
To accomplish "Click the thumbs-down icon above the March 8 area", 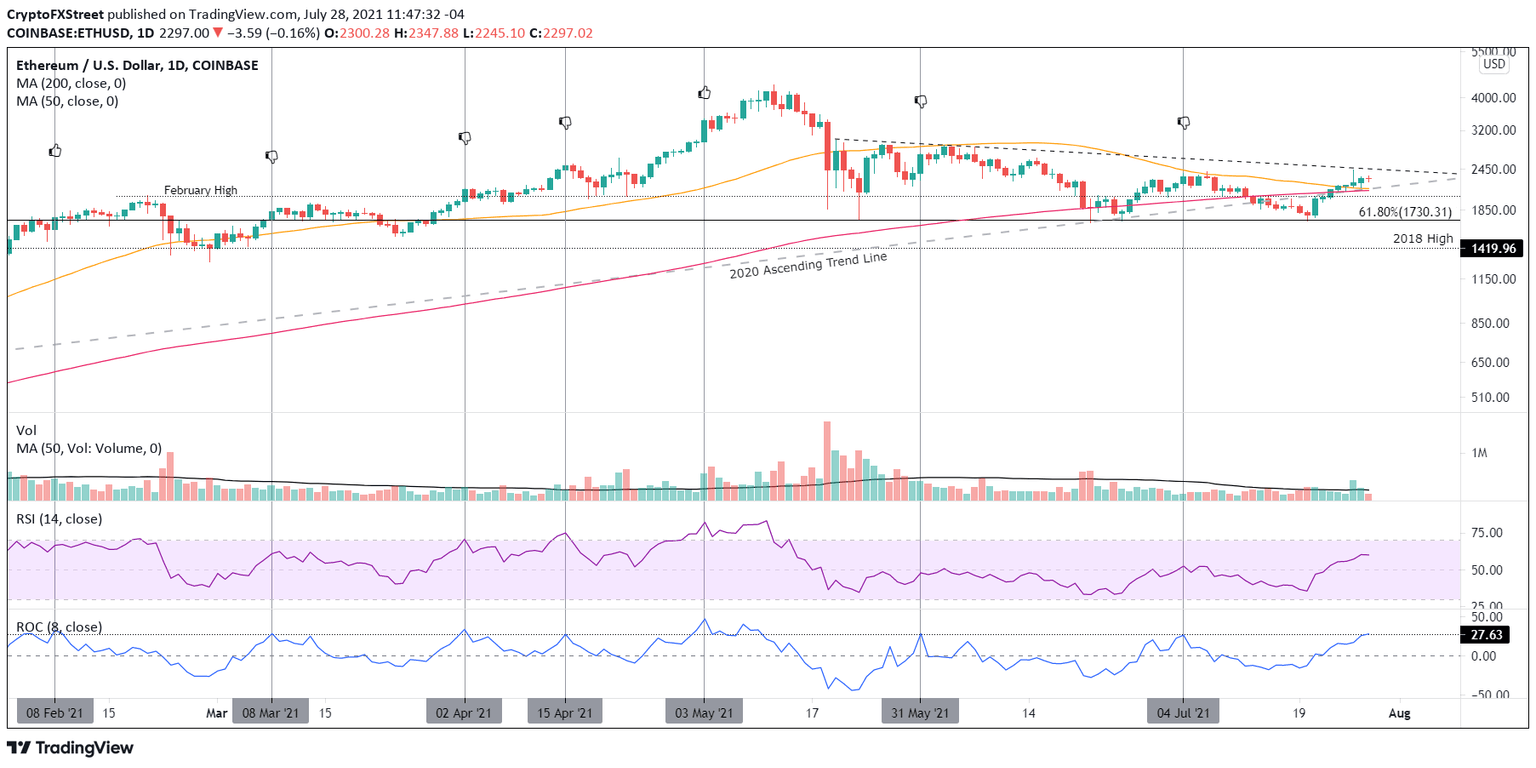I will point(271,156).
